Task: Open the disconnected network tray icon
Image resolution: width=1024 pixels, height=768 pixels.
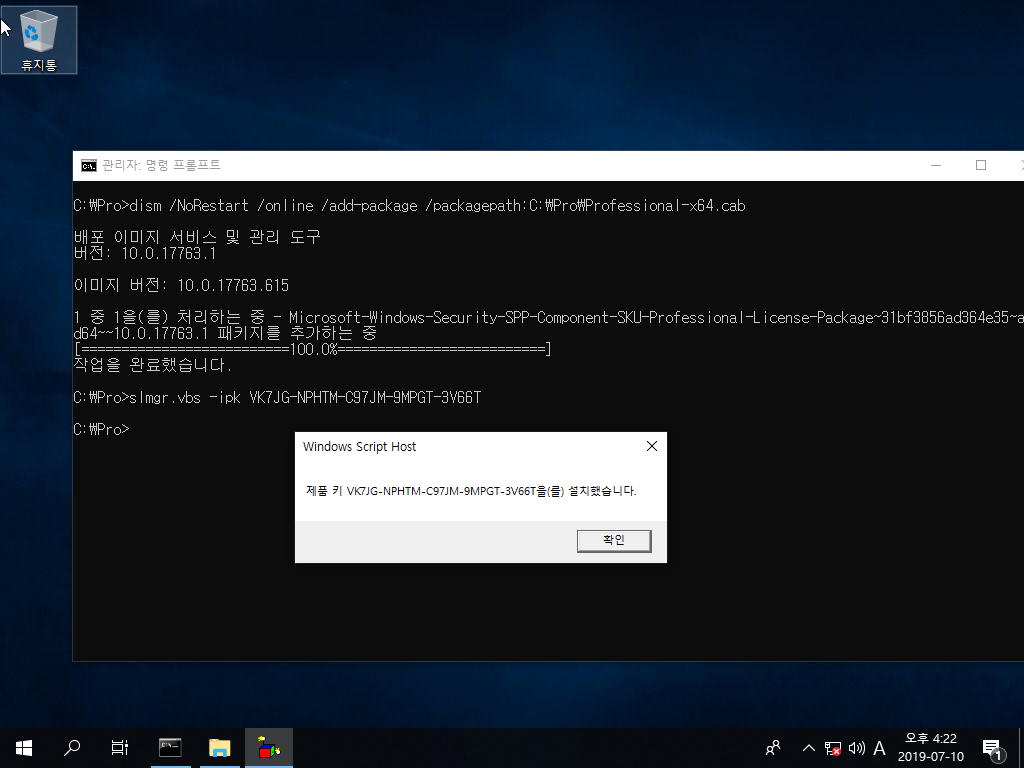Action: tap(833, 748)
